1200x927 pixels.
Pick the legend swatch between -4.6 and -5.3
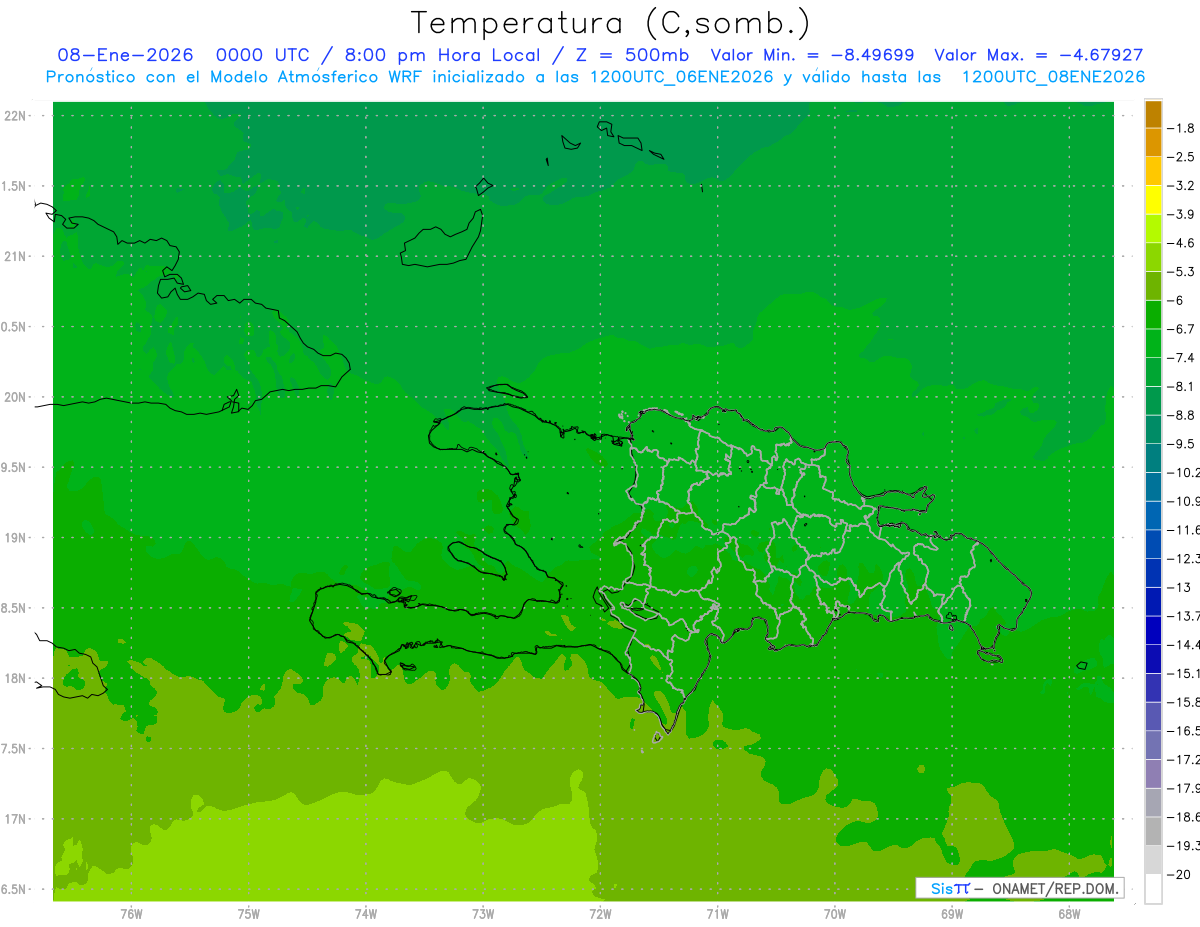pos(1153,257)
